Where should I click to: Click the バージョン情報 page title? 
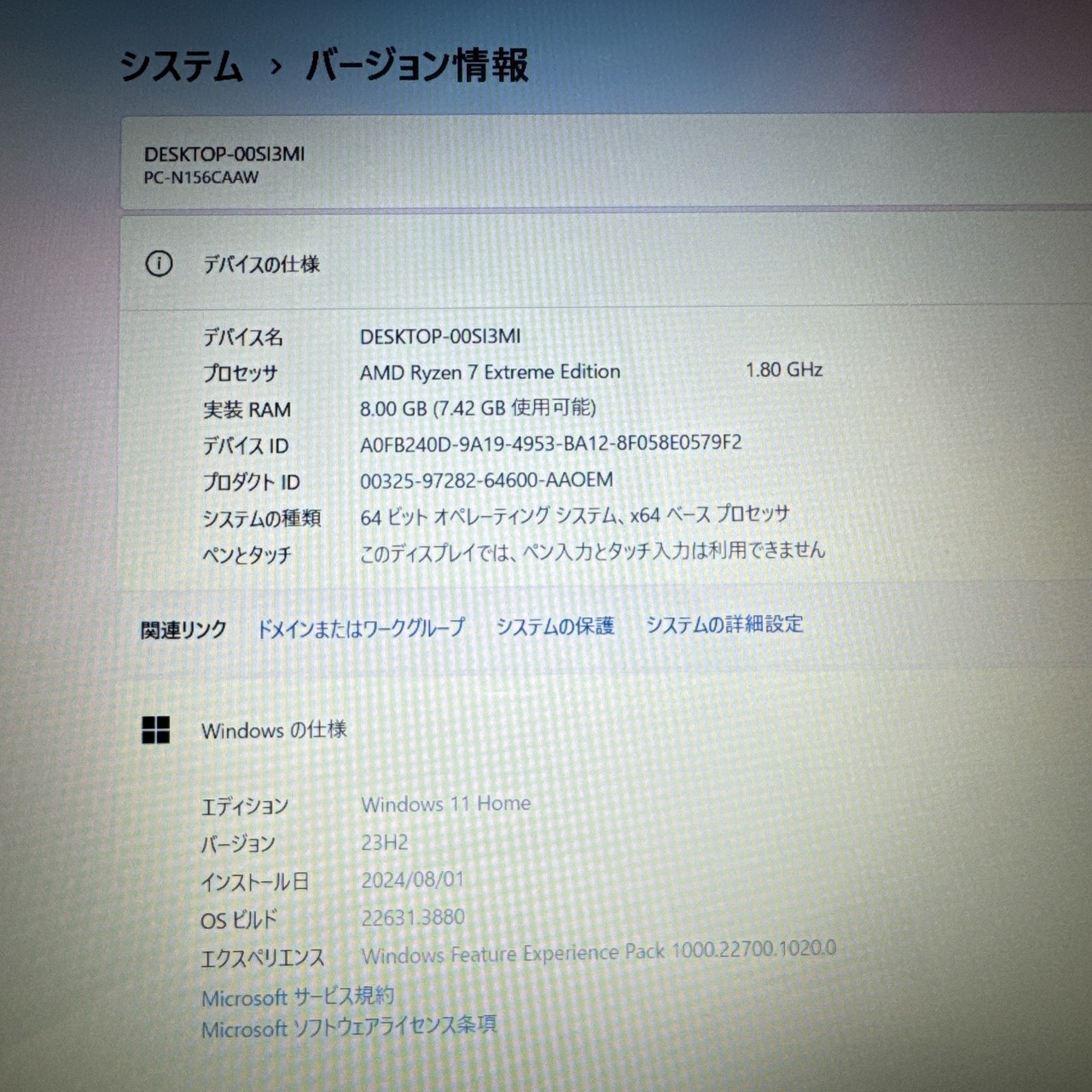417,66
